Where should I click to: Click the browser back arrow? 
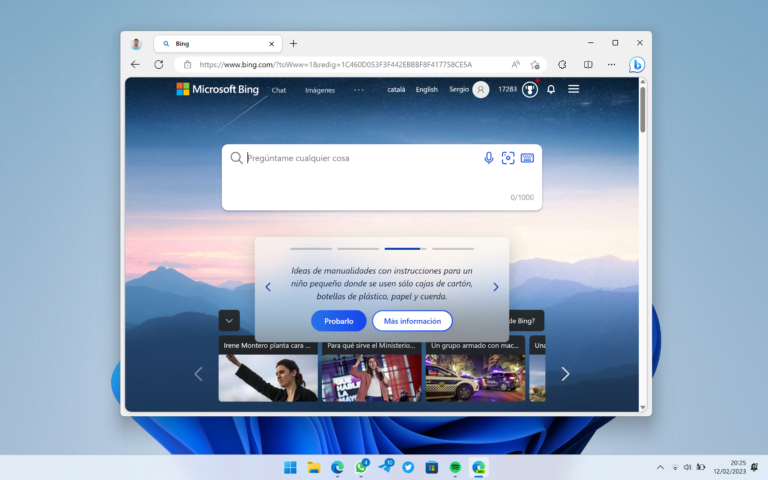135,65
